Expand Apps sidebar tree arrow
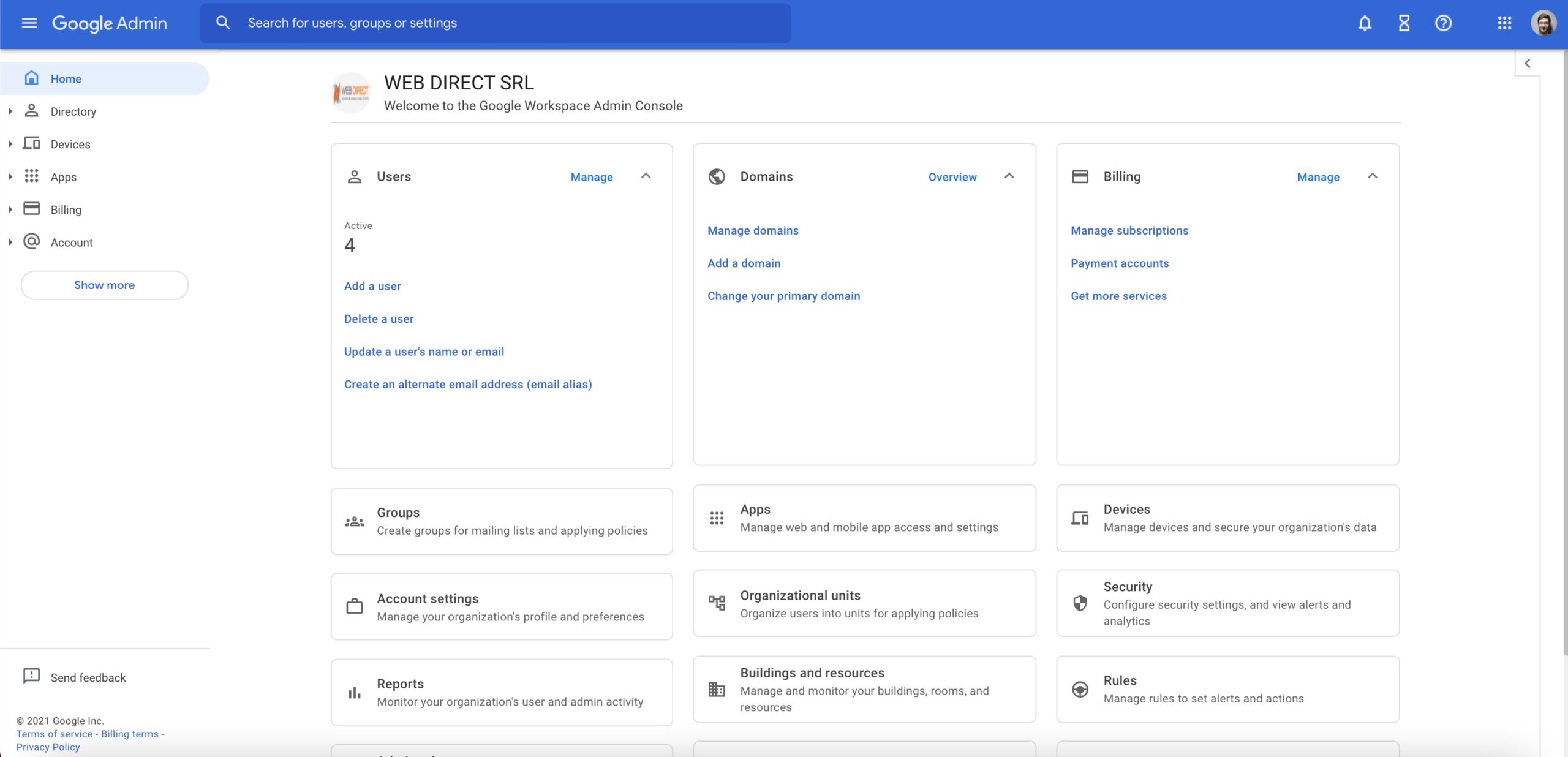 (x=10, y=177)
